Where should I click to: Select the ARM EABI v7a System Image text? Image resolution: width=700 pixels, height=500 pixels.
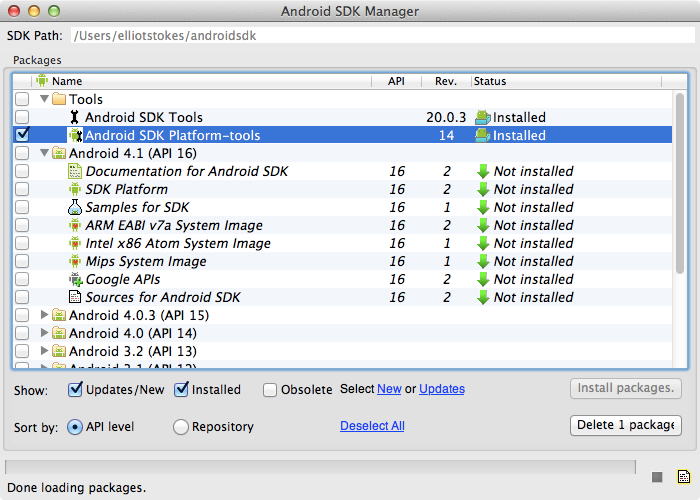click(174, 225)
